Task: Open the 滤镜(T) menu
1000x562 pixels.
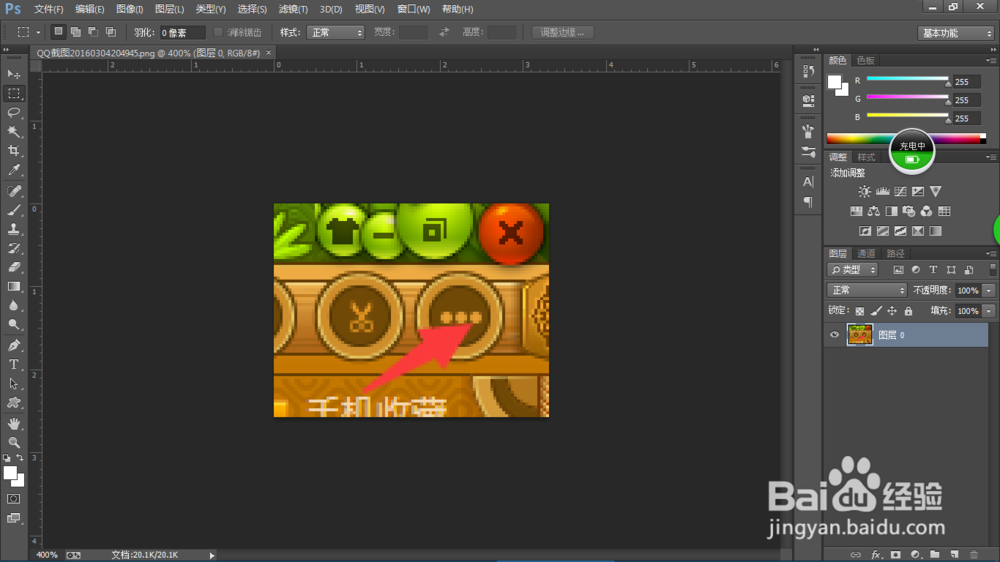Action: (x=293, y=9)
